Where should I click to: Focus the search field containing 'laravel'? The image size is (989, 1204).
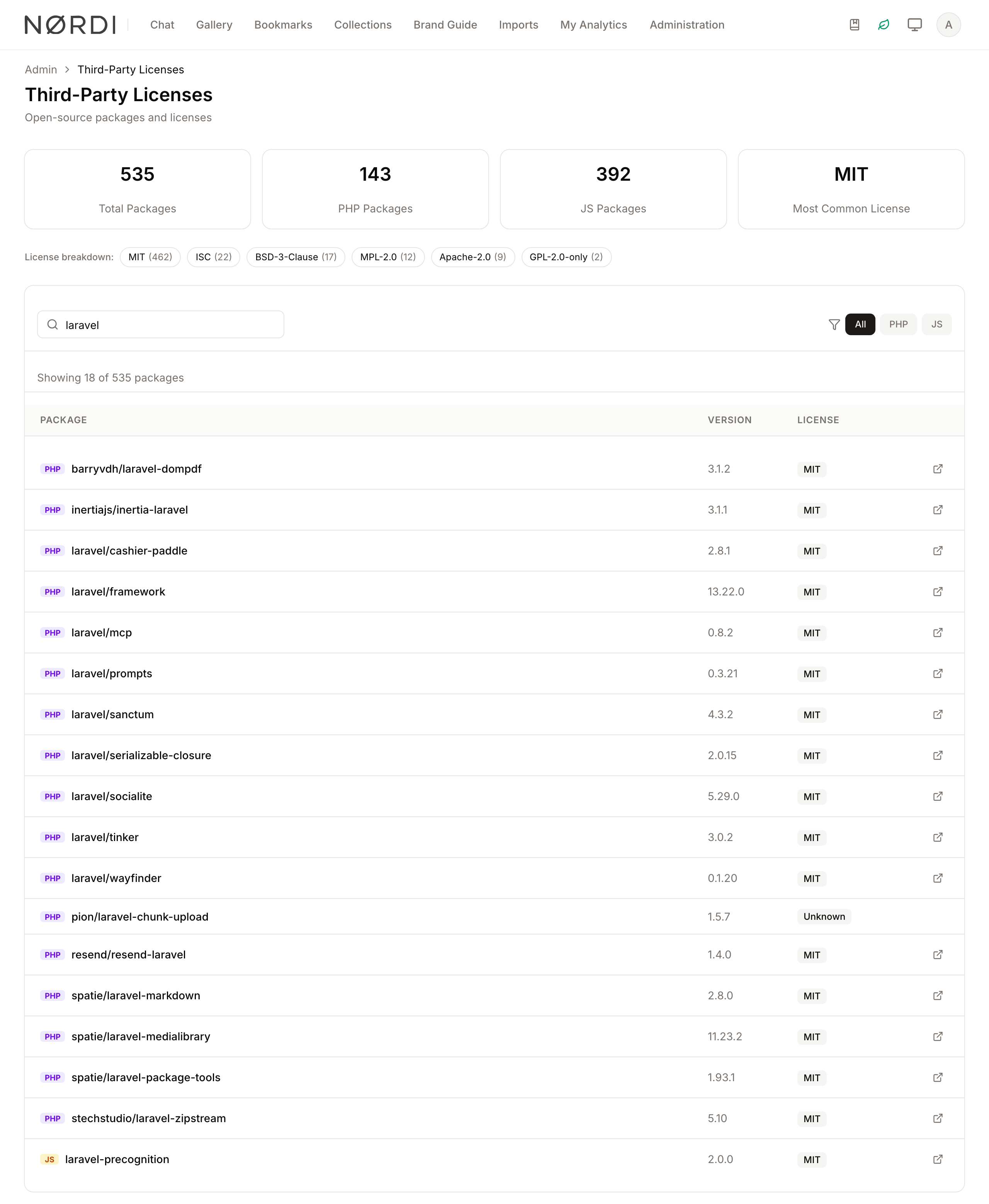click(x=161, y=324)
